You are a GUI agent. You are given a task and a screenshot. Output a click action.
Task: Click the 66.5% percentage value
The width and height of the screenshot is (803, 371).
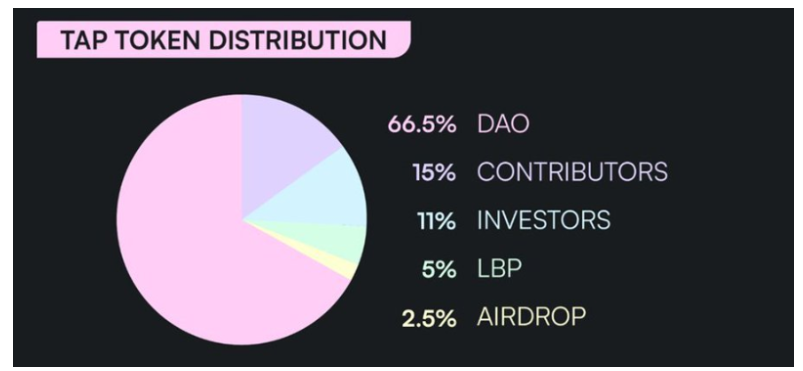422,125
